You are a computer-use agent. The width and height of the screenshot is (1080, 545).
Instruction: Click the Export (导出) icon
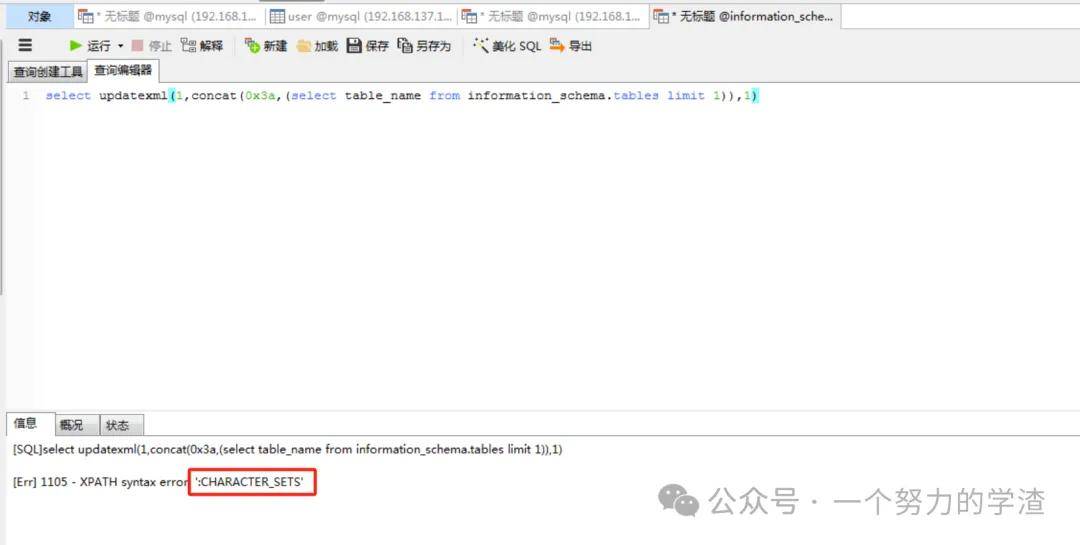[x=557, y=45]
